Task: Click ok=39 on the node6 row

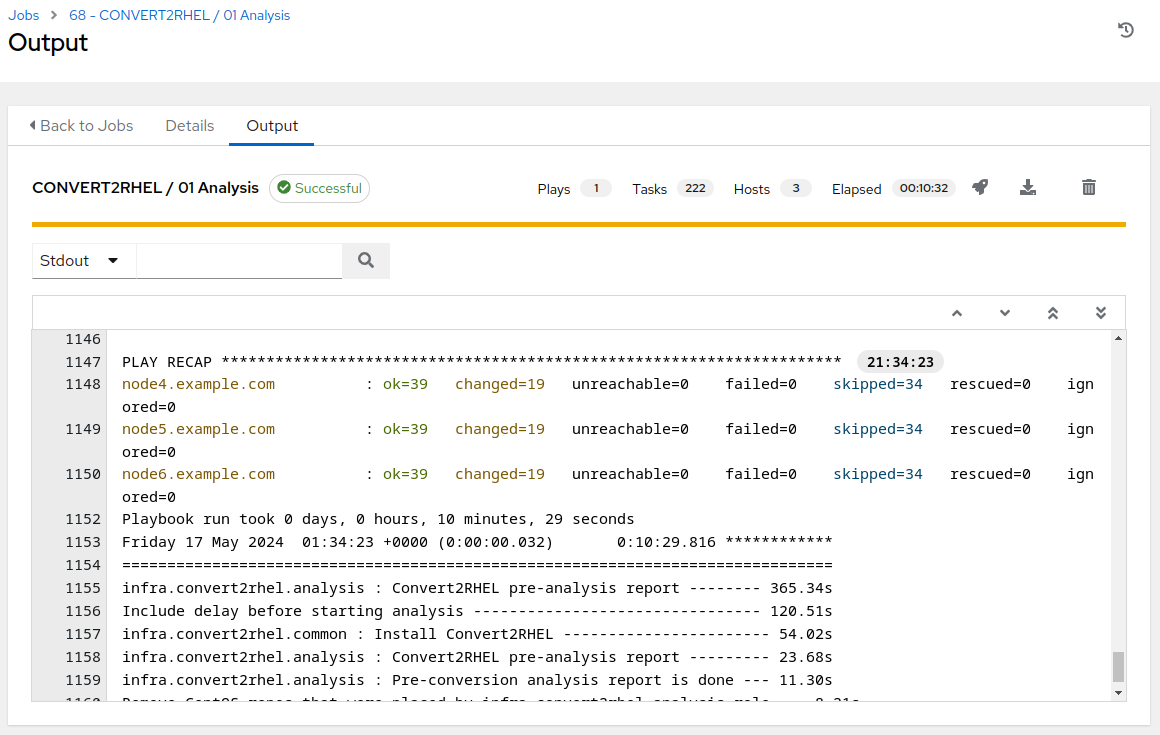Action: tap(405, 475)
